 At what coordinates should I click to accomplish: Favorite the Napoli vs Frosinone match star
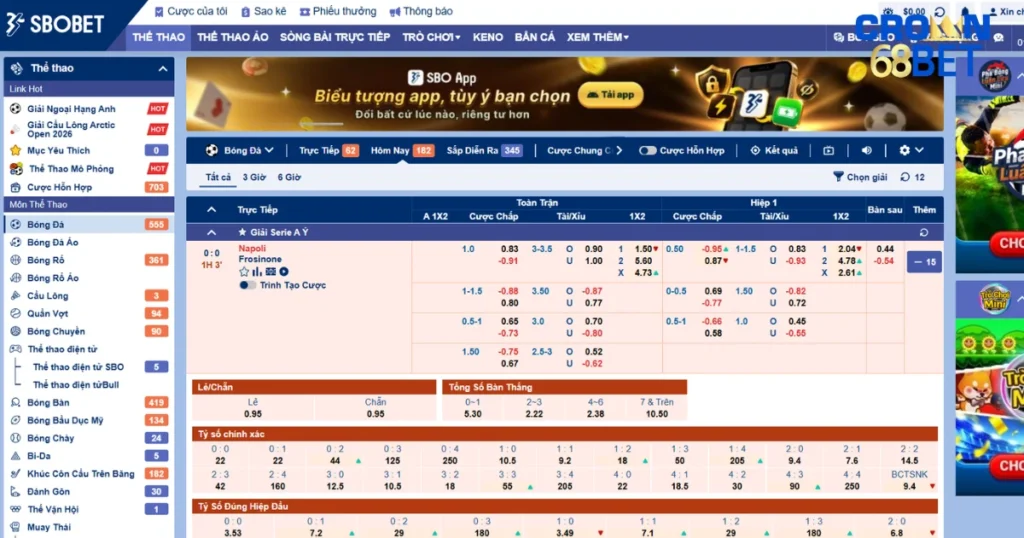pos(244,272)
